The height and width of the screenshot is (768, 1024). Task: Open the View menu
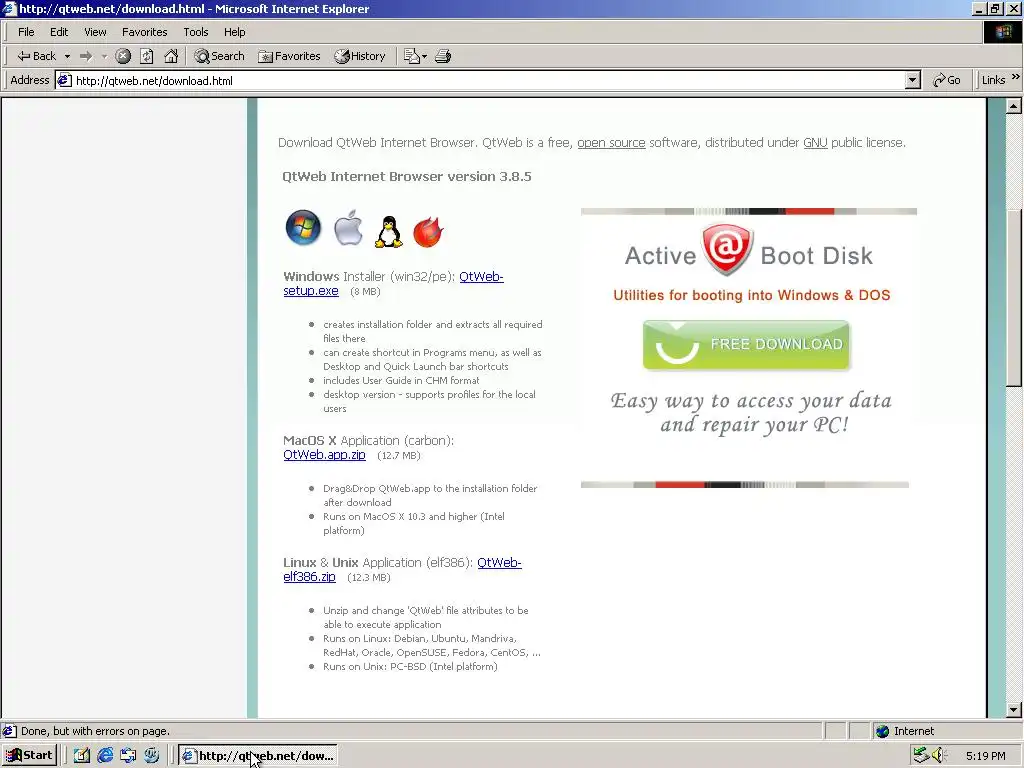point(95,32)
